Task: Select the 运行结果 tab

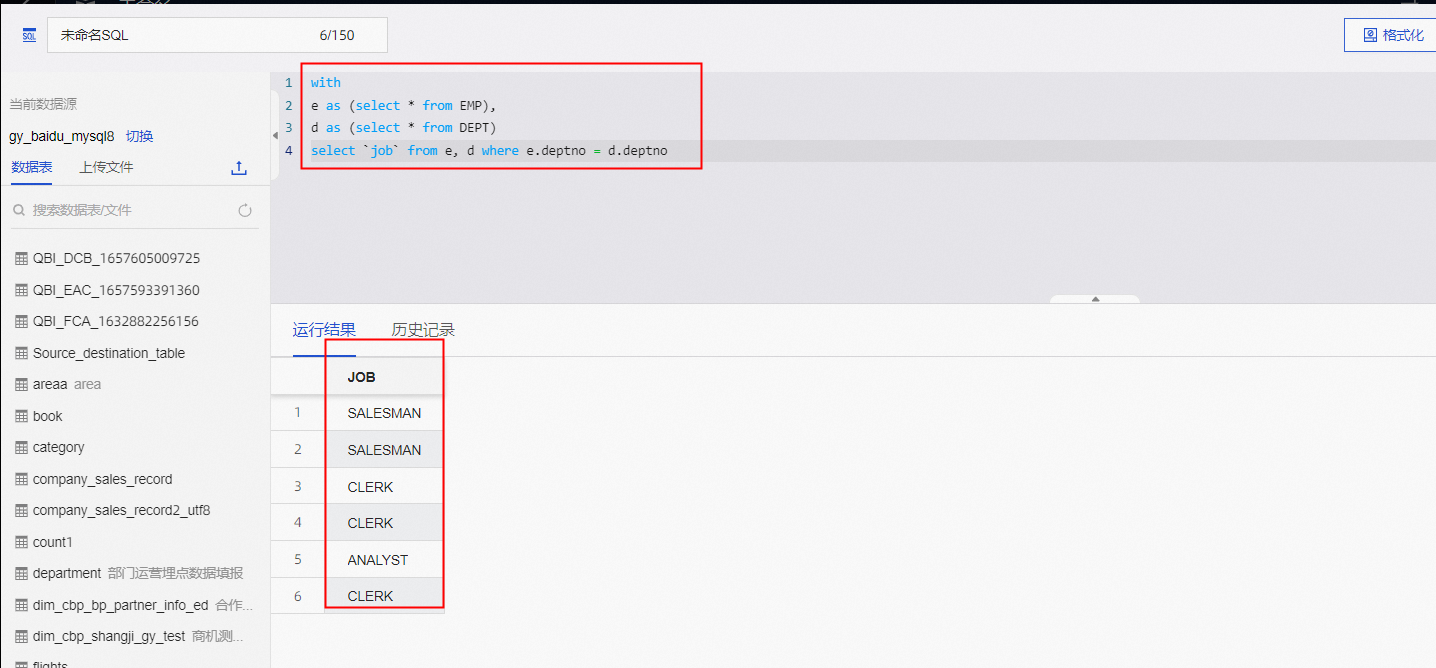Action: click(x=324, y=330)
